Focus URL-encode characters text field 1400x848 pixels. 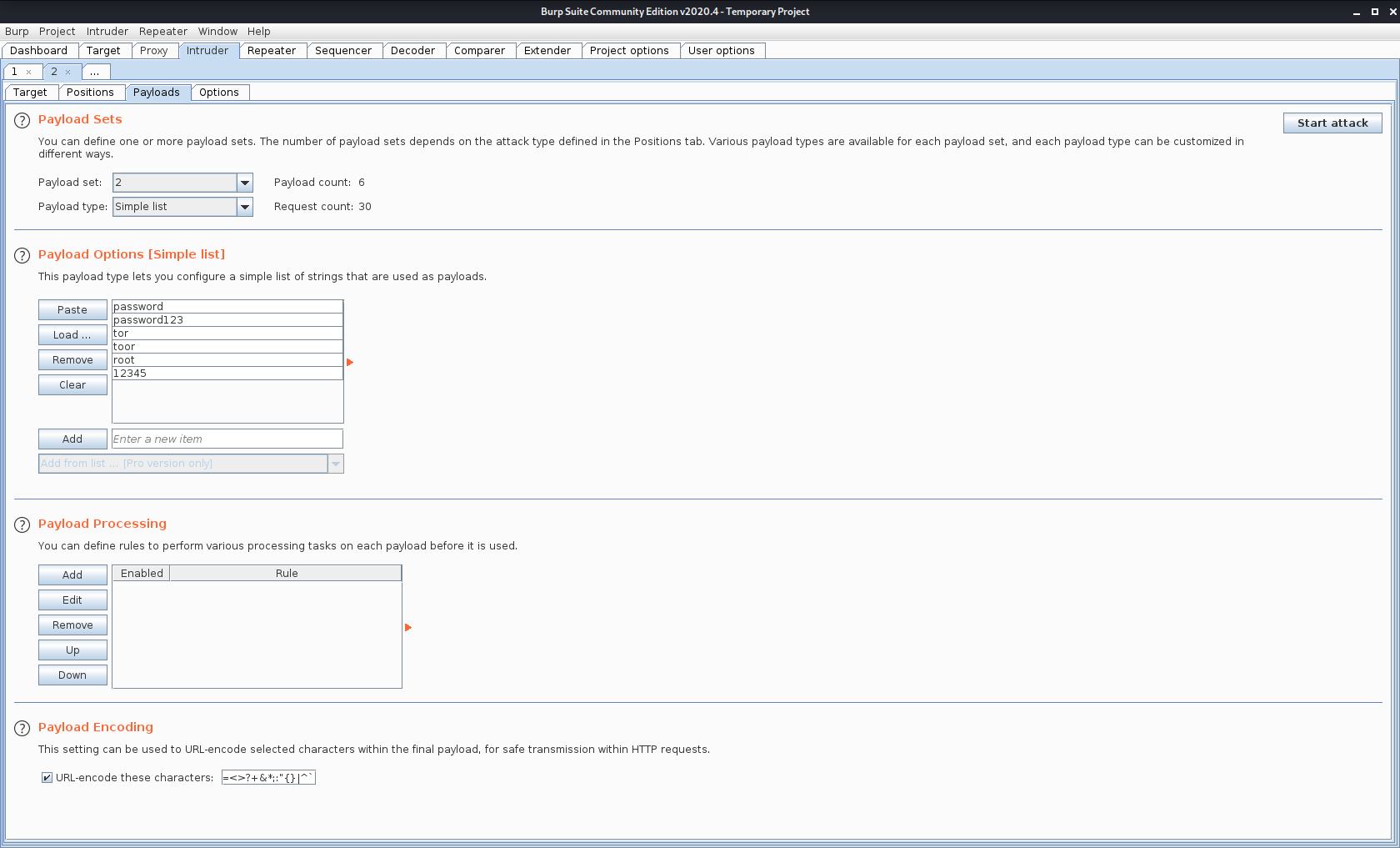coord(268,778)
